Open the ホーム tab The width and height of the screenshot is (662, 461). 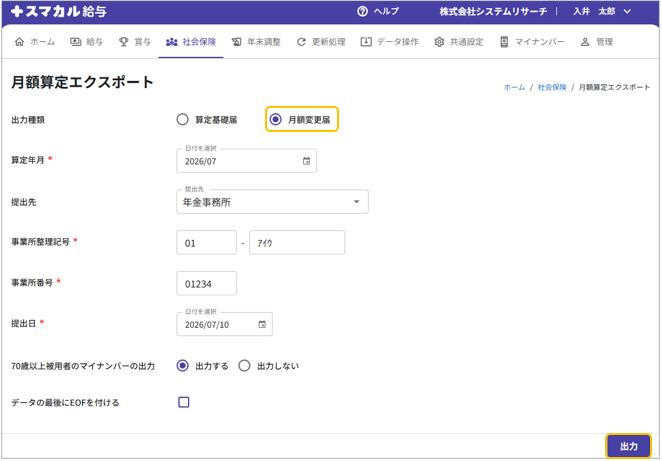coord(35,42)
